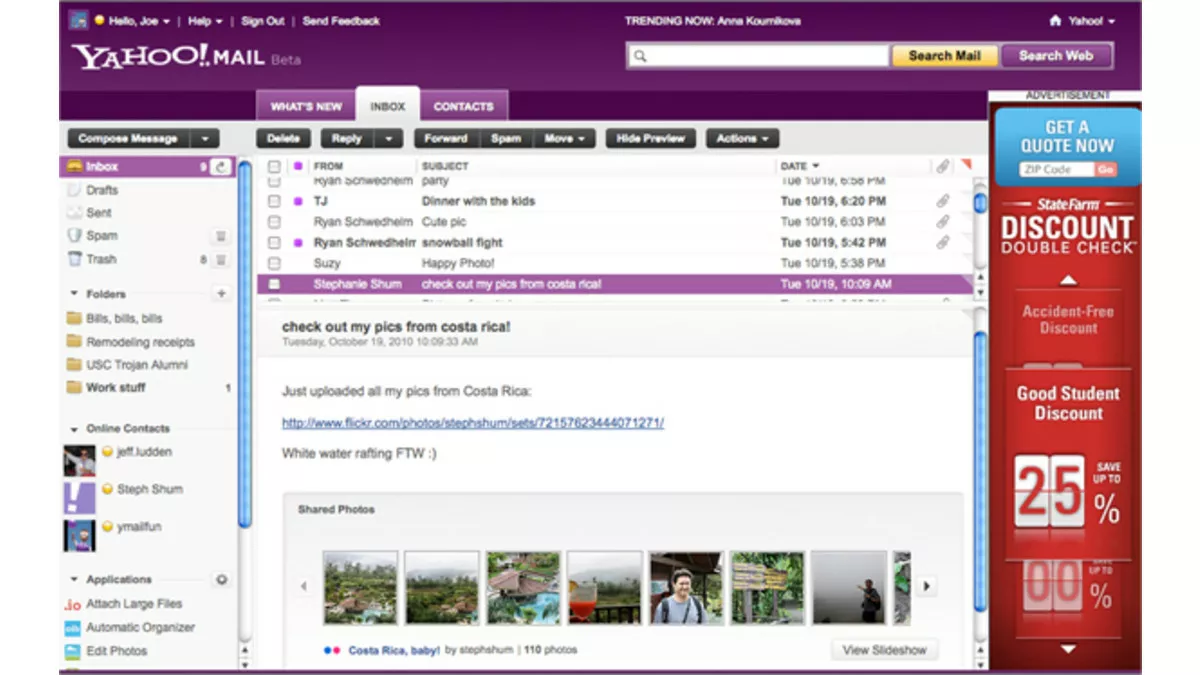
Task: Open Applications settings gear icon
Action: [x=221, y=580]
